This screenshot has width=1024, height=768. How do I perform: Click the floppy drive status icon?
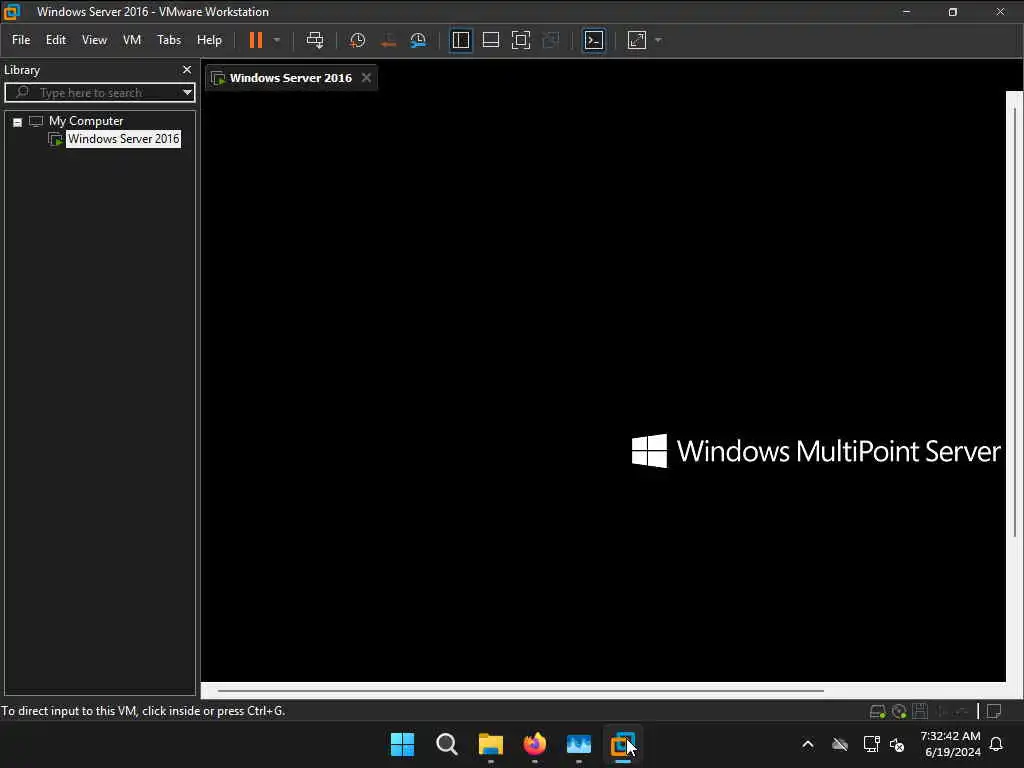(920, 711)
